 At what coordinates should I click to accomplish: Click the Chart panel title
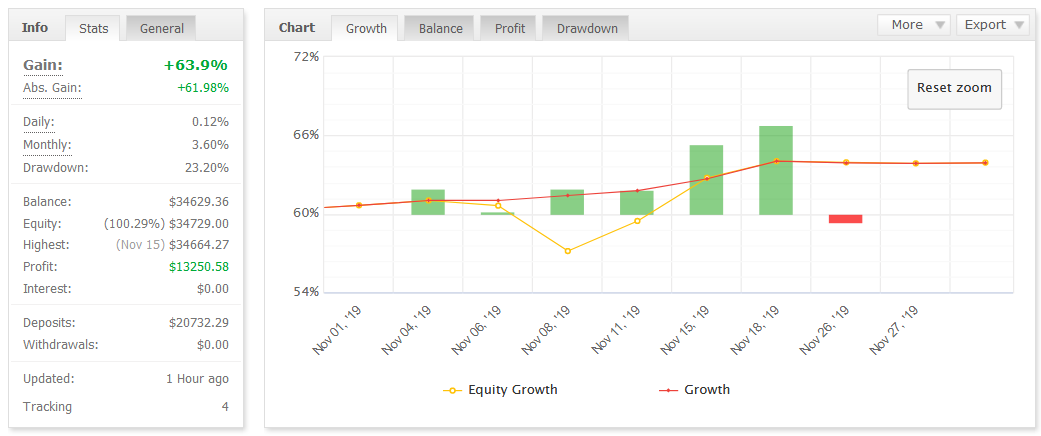click(297, 28)
